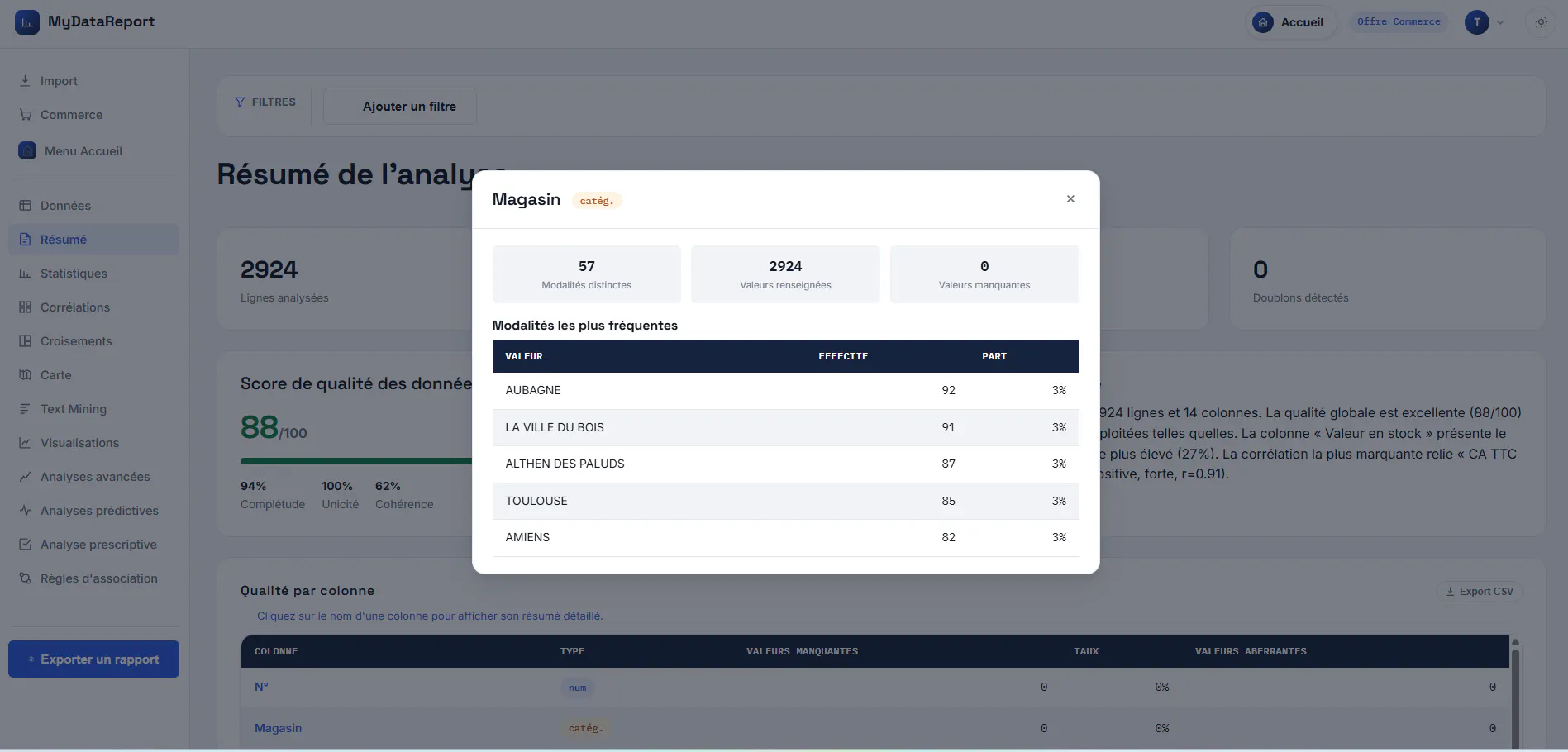The image size is (1568, 752).
Task: Click the user avatar T
Action: click(1477, 22)
